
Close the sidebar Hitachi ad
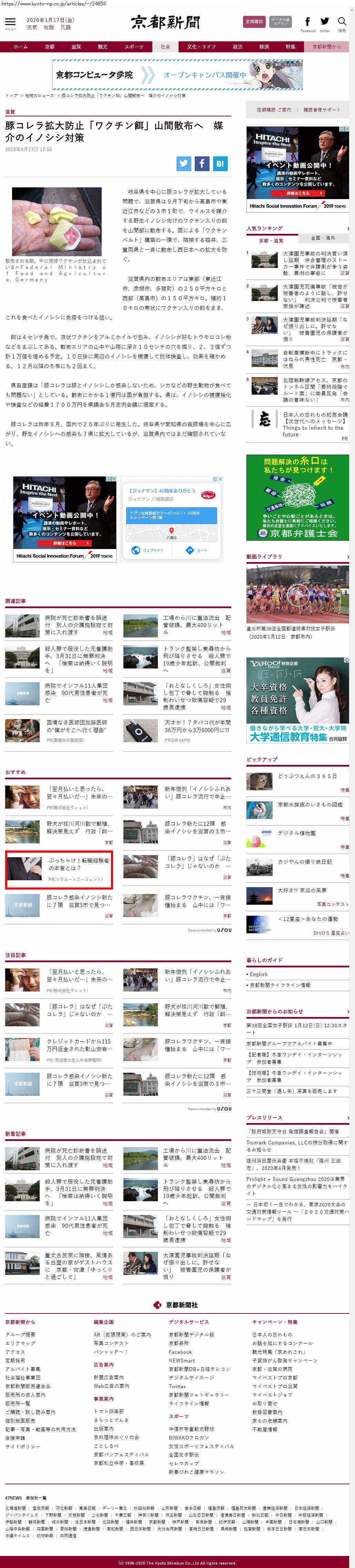[346, 129]
